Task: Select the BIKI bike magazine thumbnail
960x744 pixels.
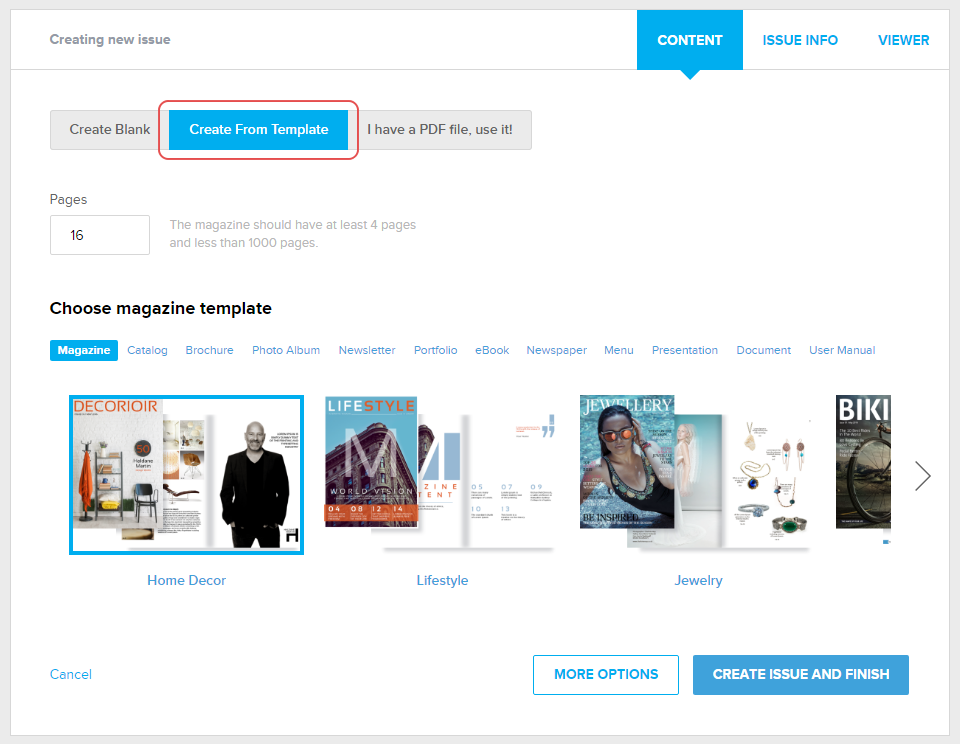Action: 863,462
